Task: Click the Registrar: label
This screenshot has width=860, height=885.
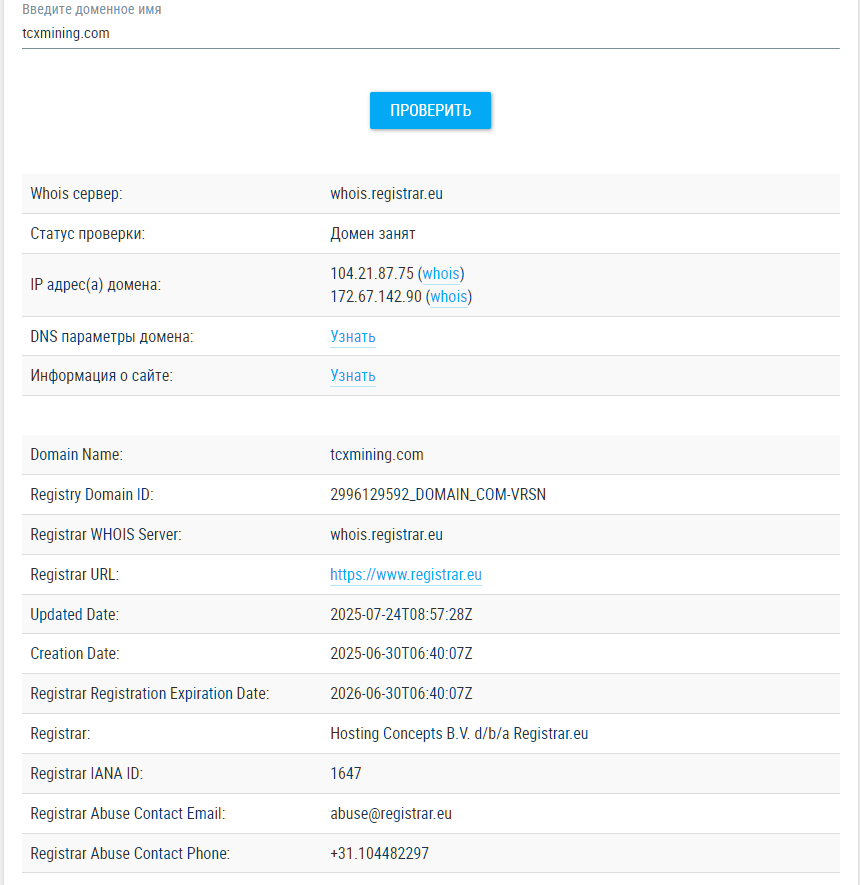Action: click(x=60, y=734)
